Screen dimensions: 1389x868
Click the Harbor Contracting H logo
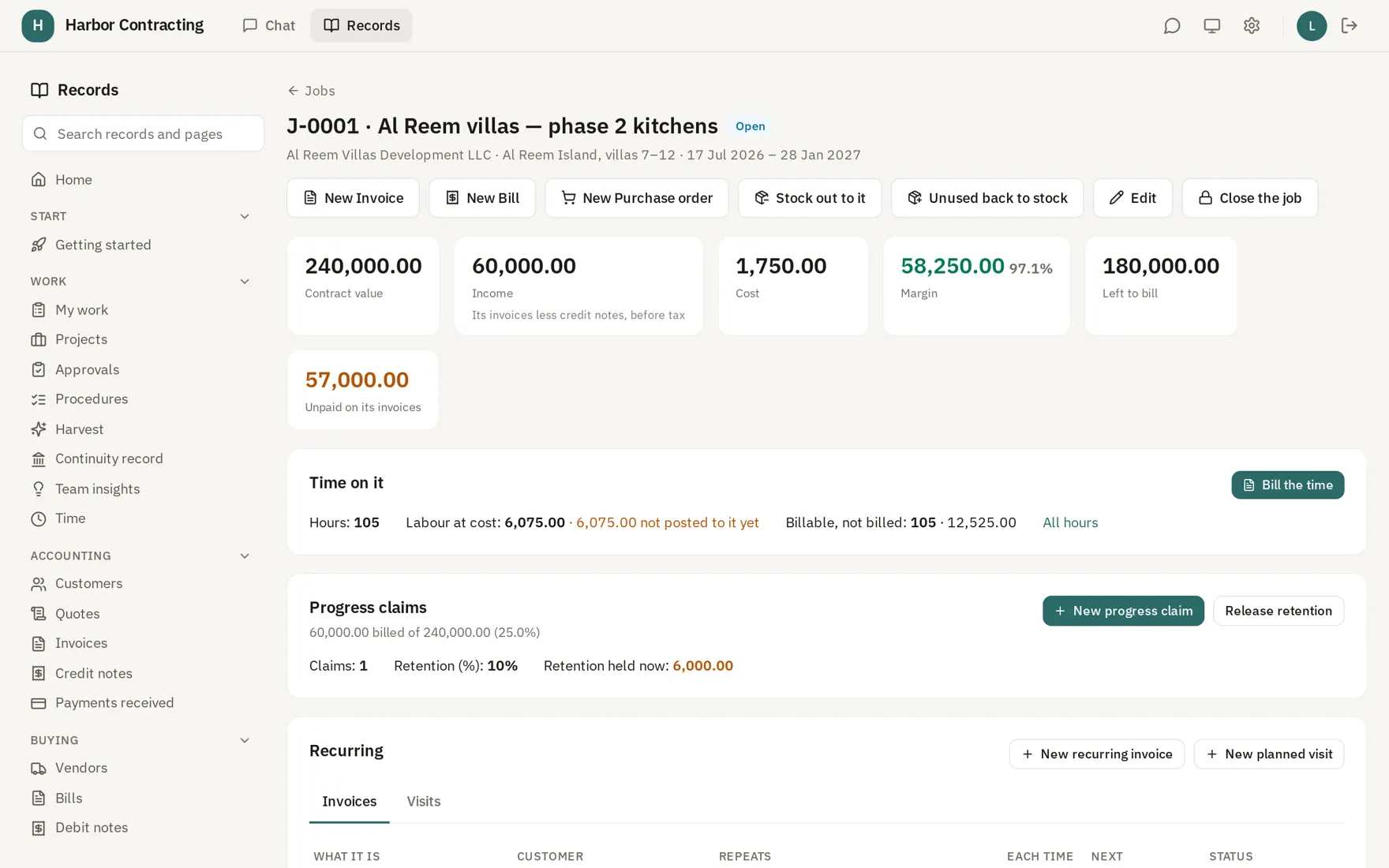(x=38, y=26)
